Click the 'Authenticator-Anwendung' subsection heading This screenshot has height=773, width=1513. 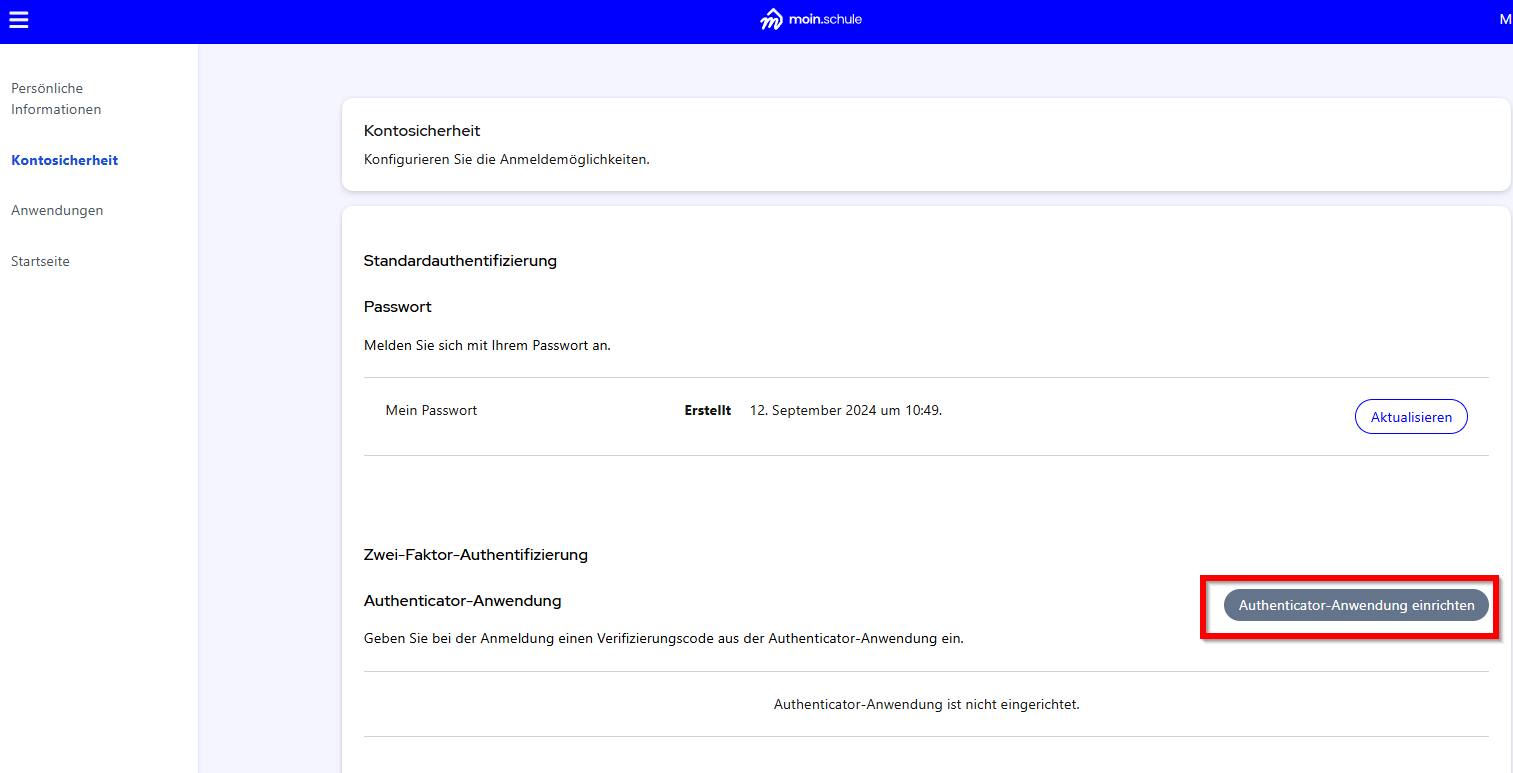pos(462,601)
